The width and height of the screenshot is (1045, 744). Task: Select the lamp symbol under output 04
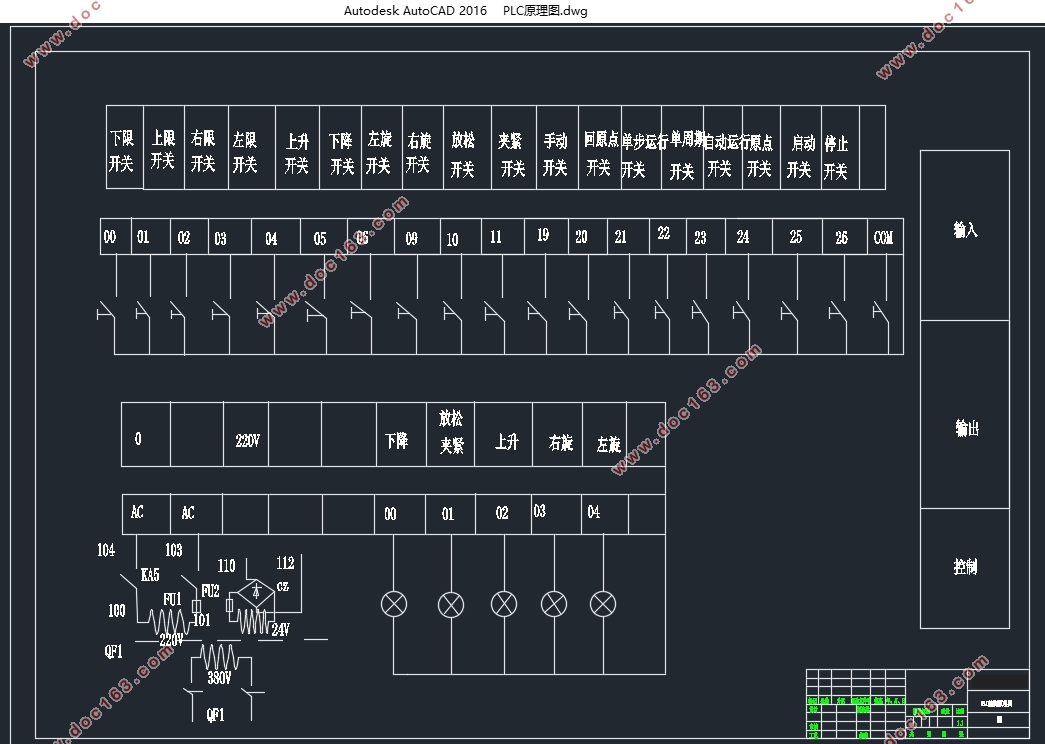[x=603, y=605]
